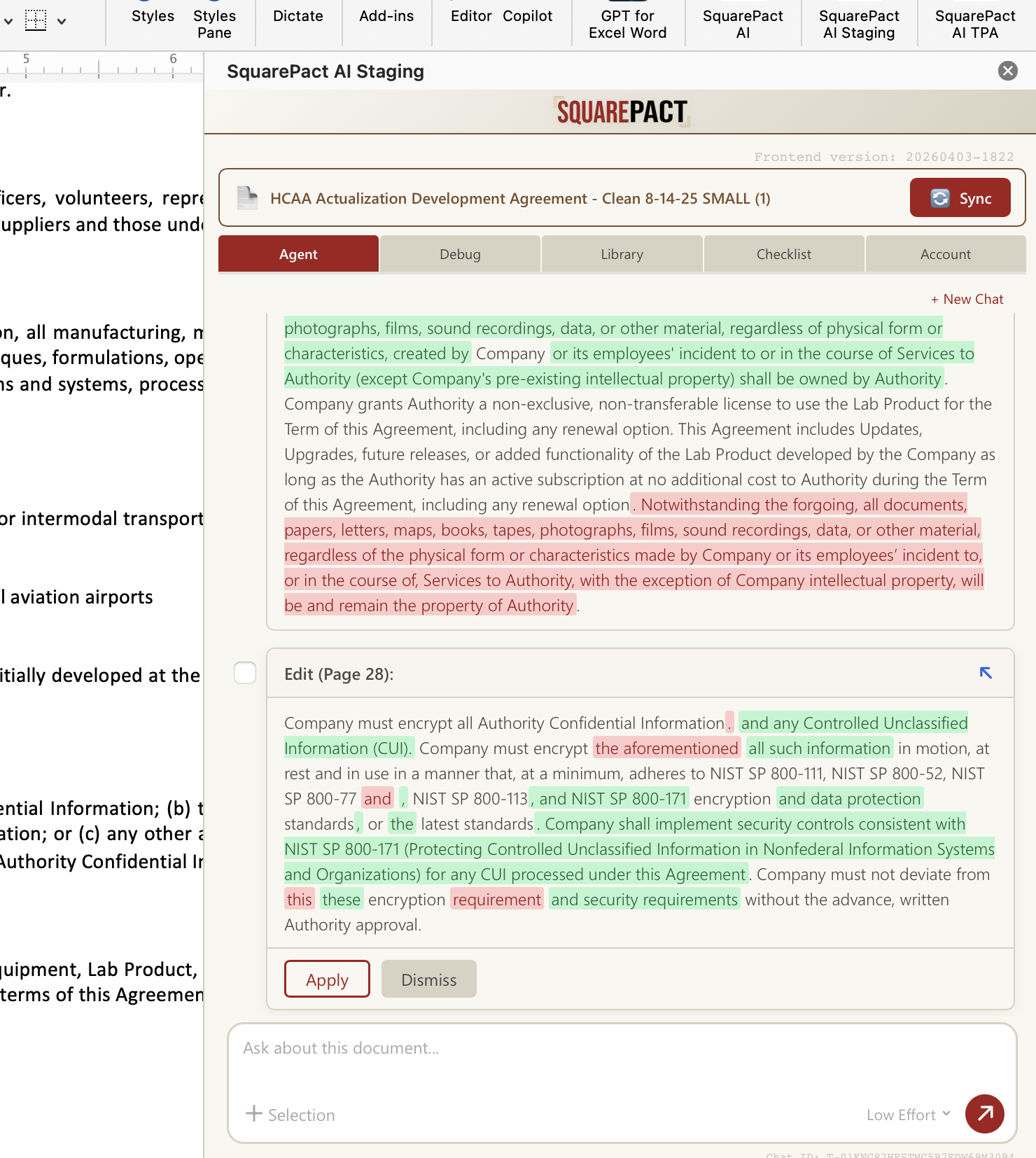Start a new chat
Image resolution: width=1036 pixels, height=1158 pixels.
pyautogui.click(x=967, y=299)
